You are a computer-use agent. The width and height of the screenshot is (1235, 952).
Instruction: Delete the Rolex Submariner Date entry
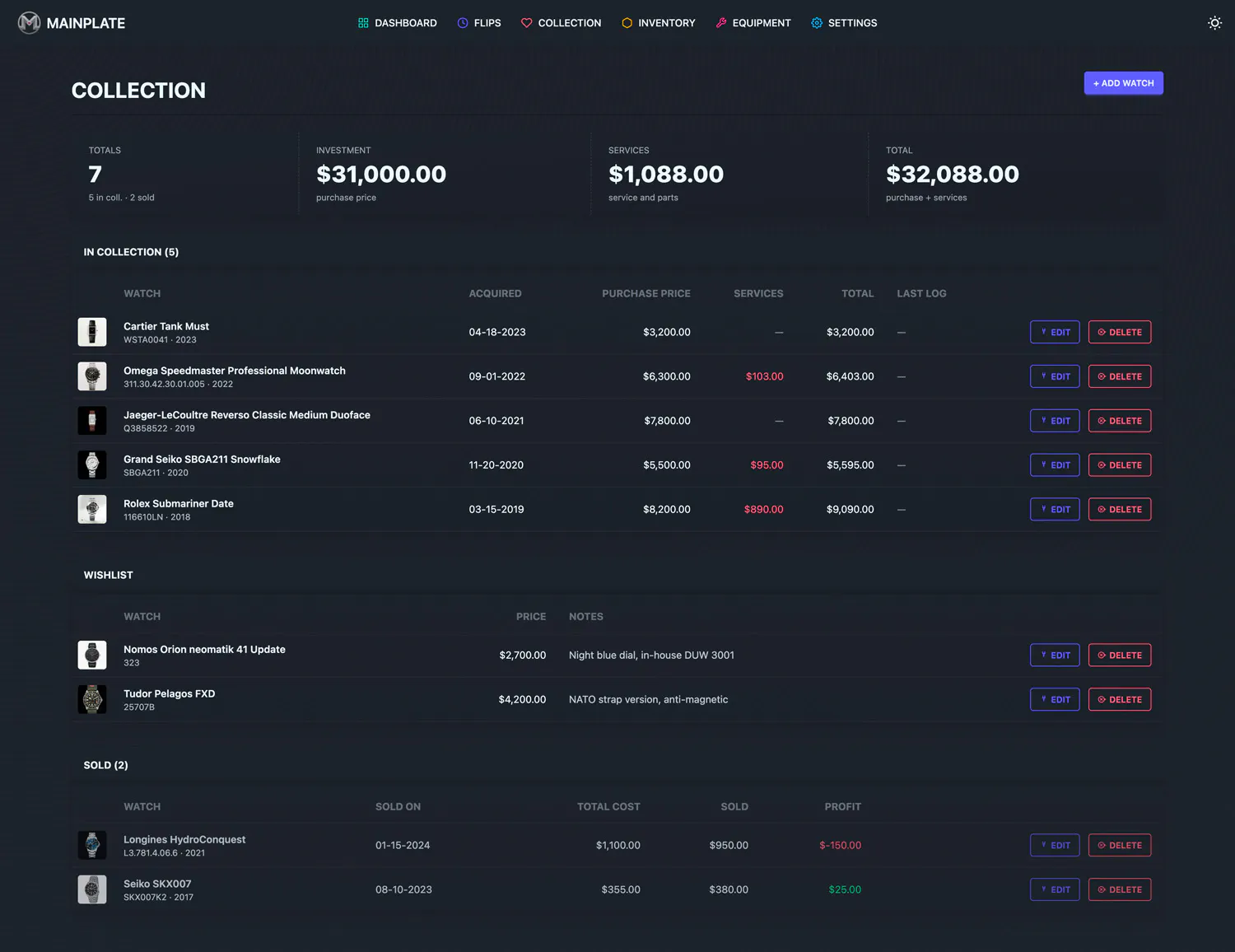1120,509
